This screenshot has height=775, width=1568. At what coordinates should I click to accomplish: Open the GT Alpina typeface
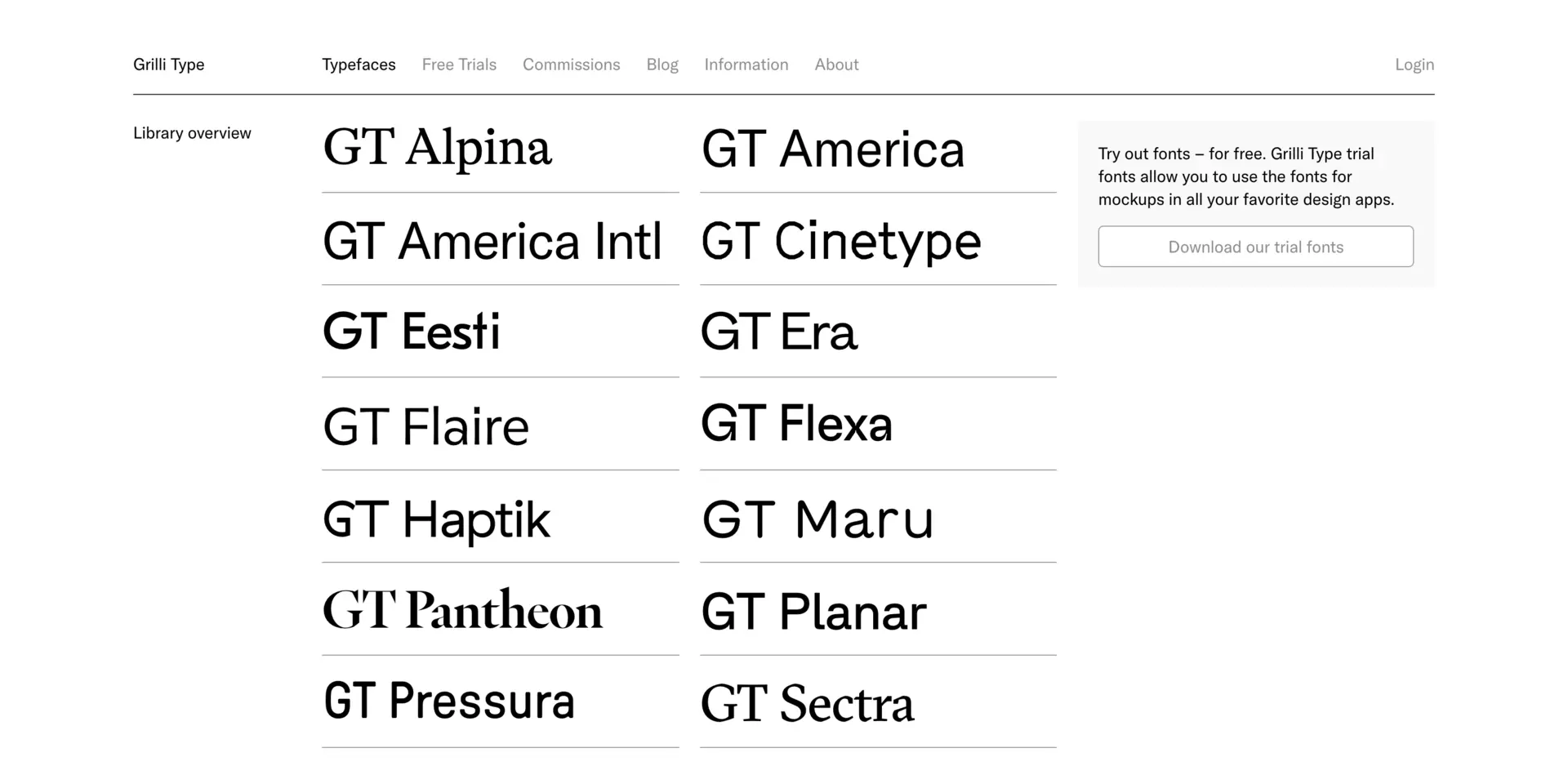pyautogui.click(x=438, y=149)
